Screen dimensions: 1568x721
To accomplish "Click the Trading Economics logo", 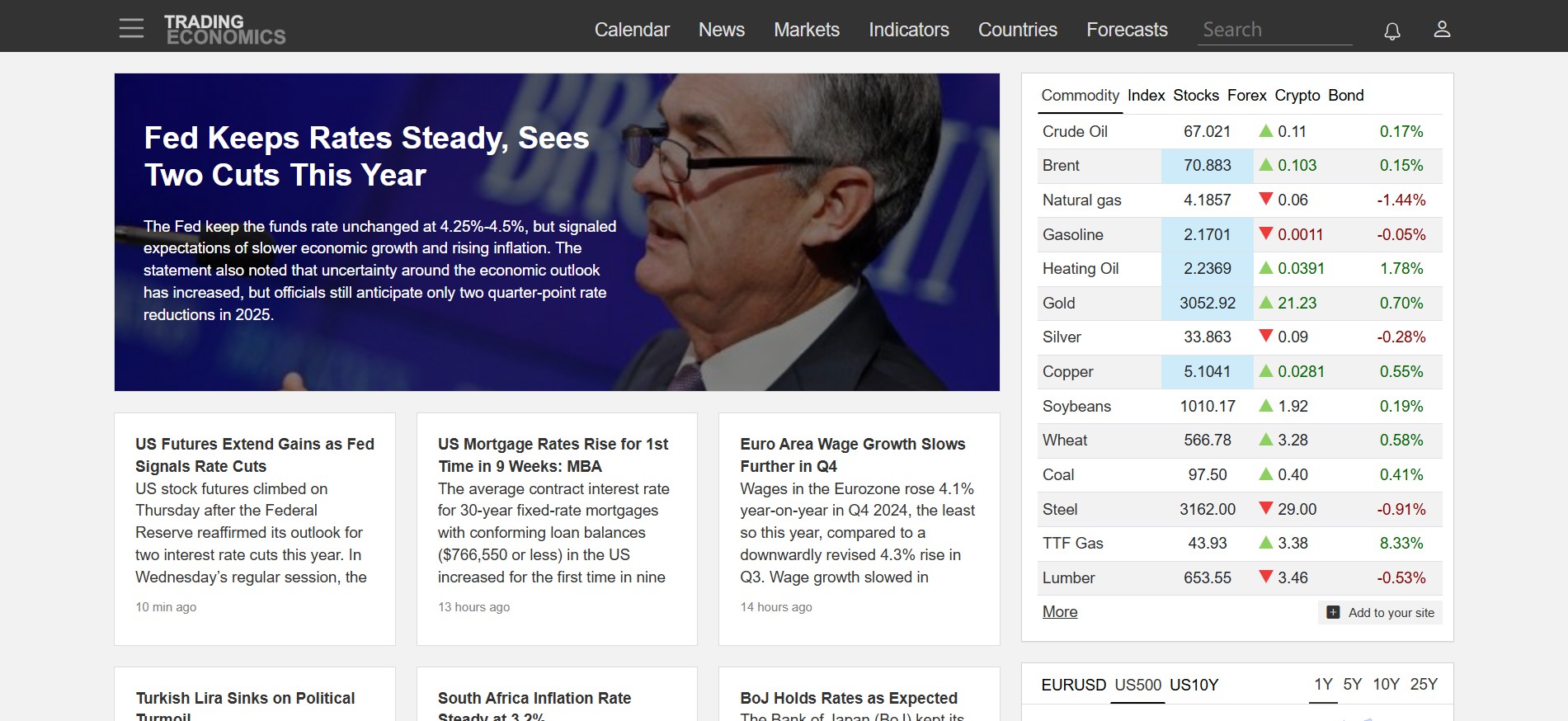I will (224, 30).
